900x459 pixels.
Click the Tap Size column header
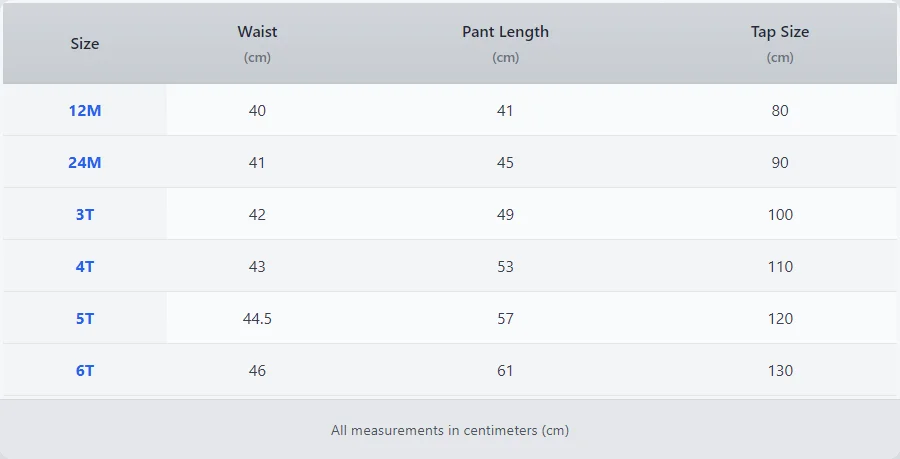[780, 32]
